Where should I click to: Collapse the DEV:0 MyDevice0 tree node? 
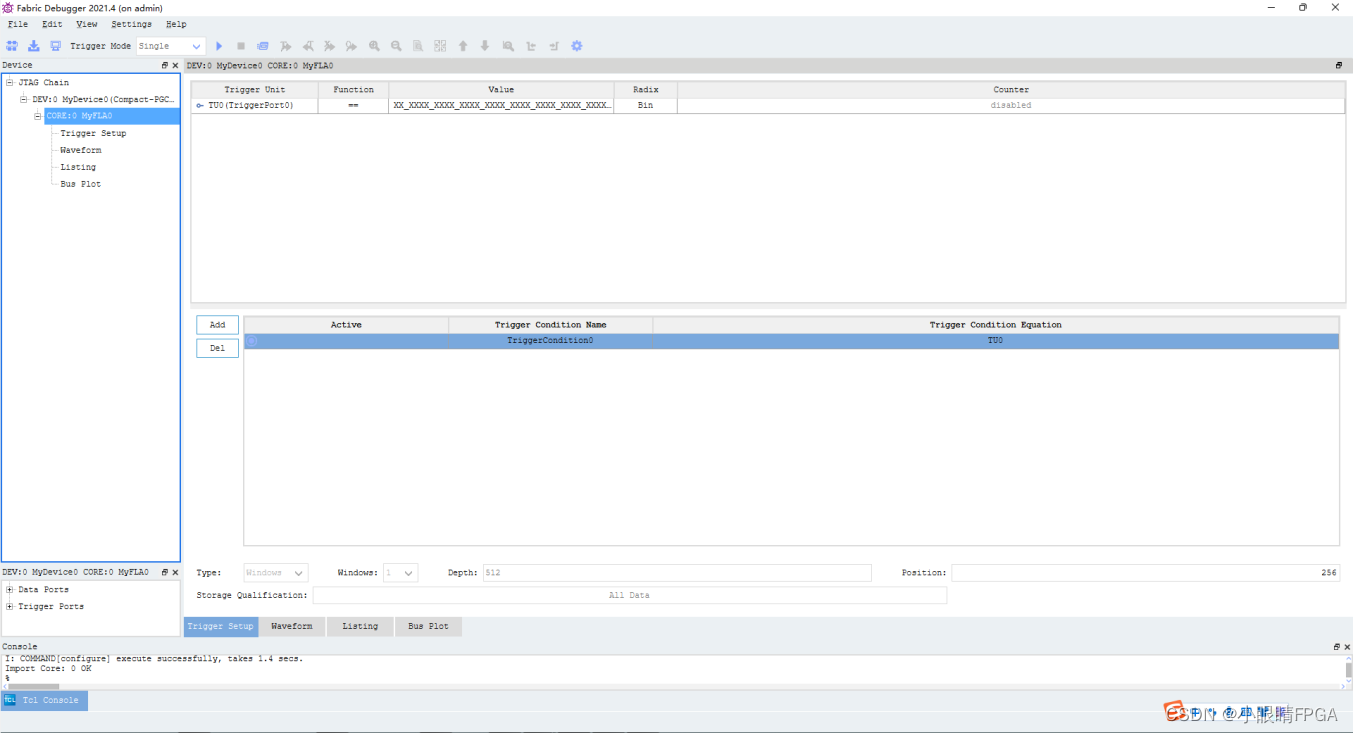(x=24, y=100)
